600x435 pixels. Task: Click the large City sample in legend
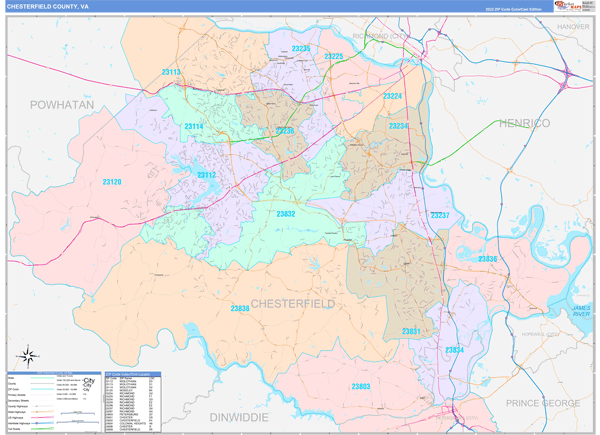90,382
